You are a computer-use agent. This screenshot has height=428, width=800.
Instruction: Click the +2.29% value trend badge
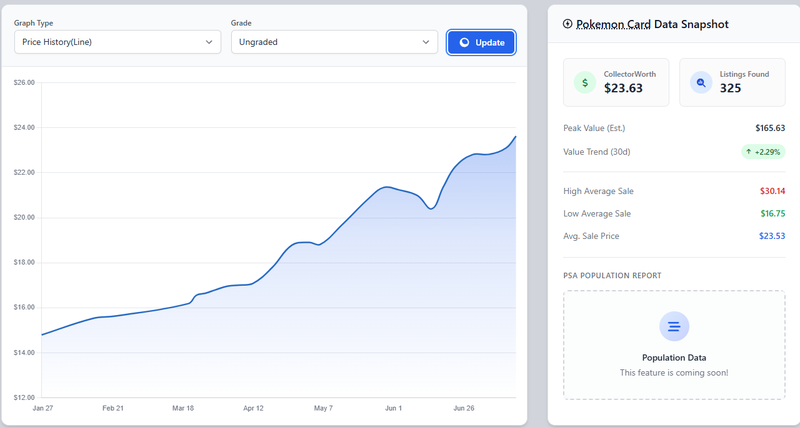(763, 152)
